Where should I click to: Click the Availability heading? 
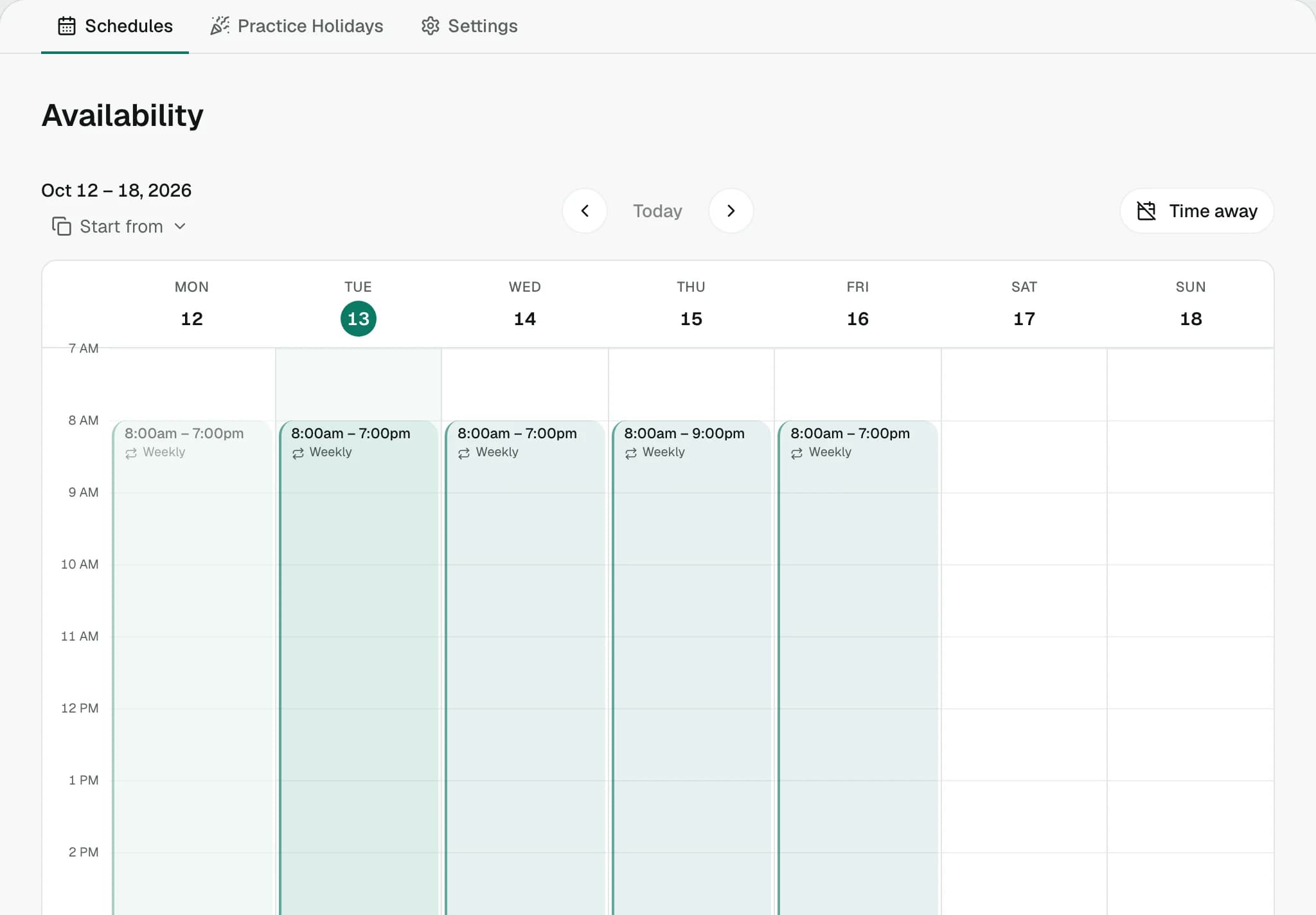(123, 116)
